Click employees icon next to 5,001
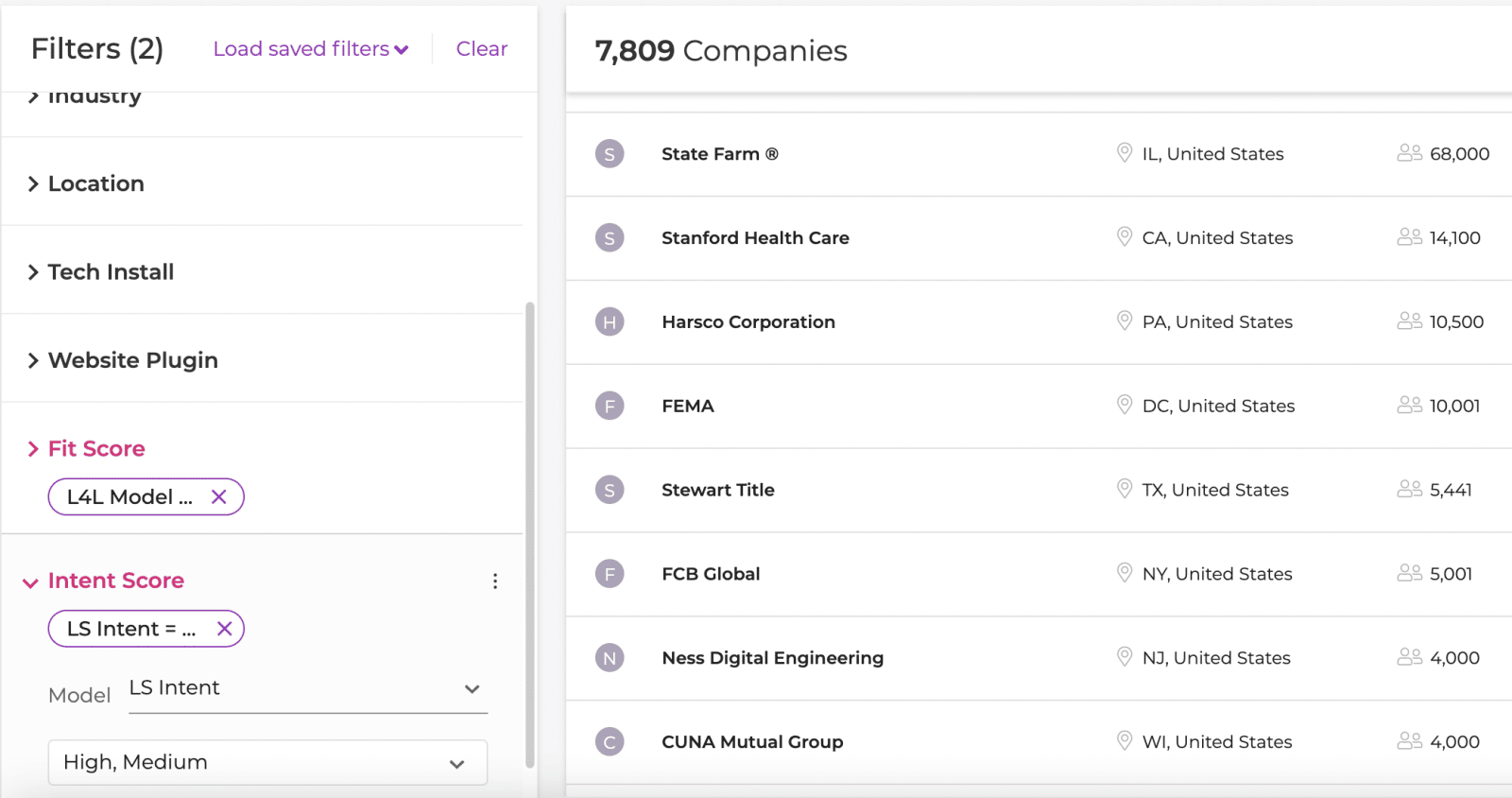 click(x=1410, y=574)
